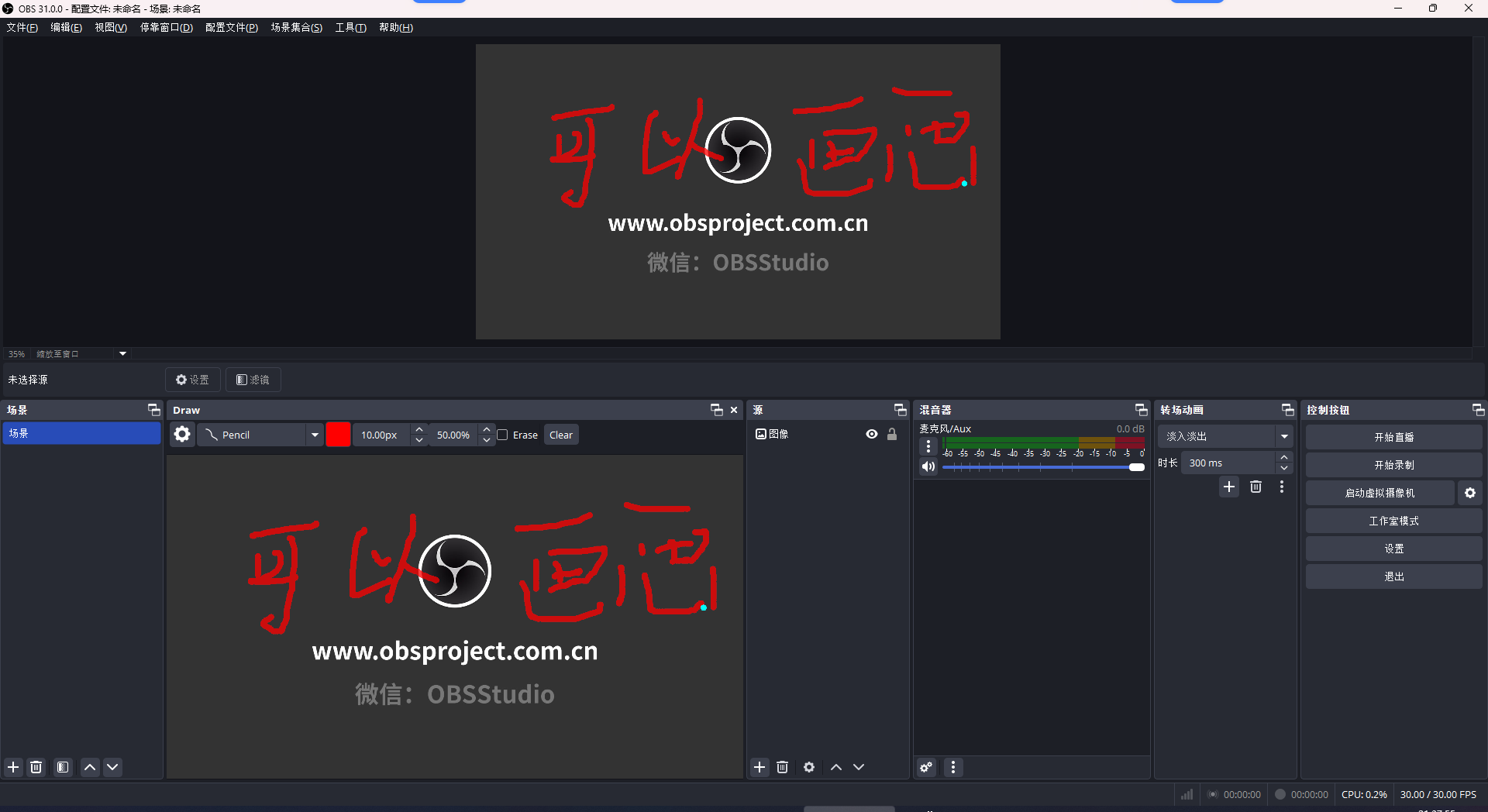Open source properties gear icon
The image size is (1488, 812).
[809, 767]
